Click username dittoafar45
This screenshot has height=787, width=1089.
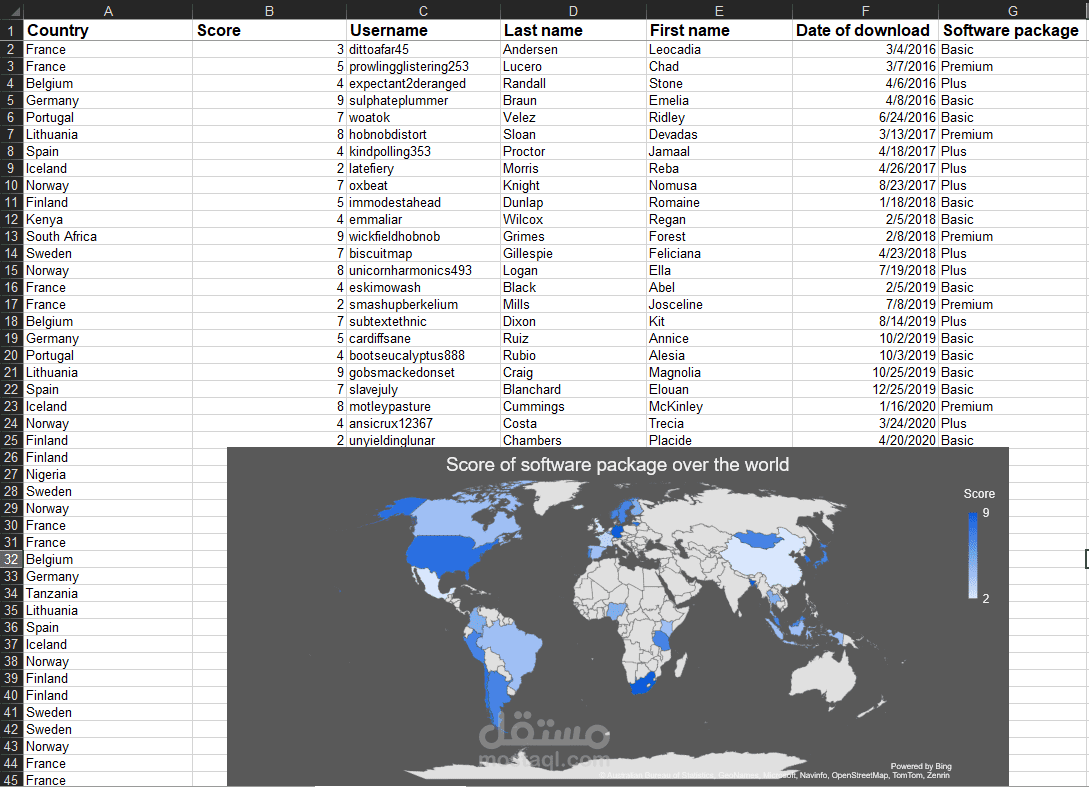coord(423,49)
